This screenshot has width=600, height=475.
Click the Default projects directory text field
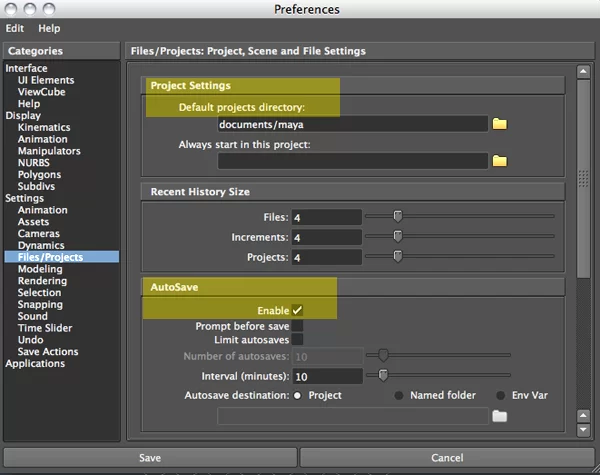[x=352, y=124]
